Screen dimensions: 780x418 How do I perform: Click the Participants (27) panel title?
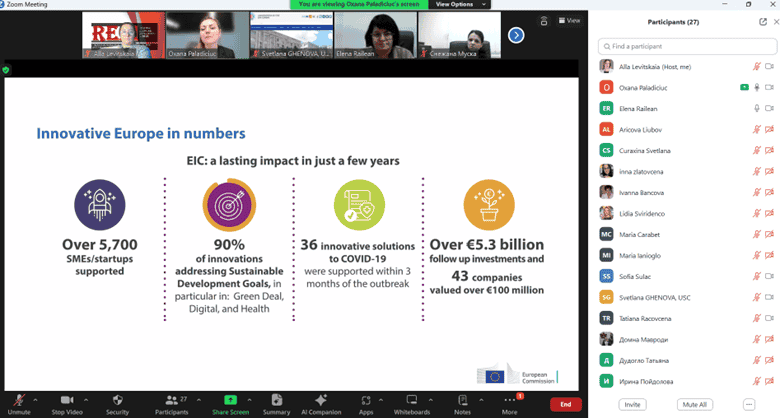[673, 22]
